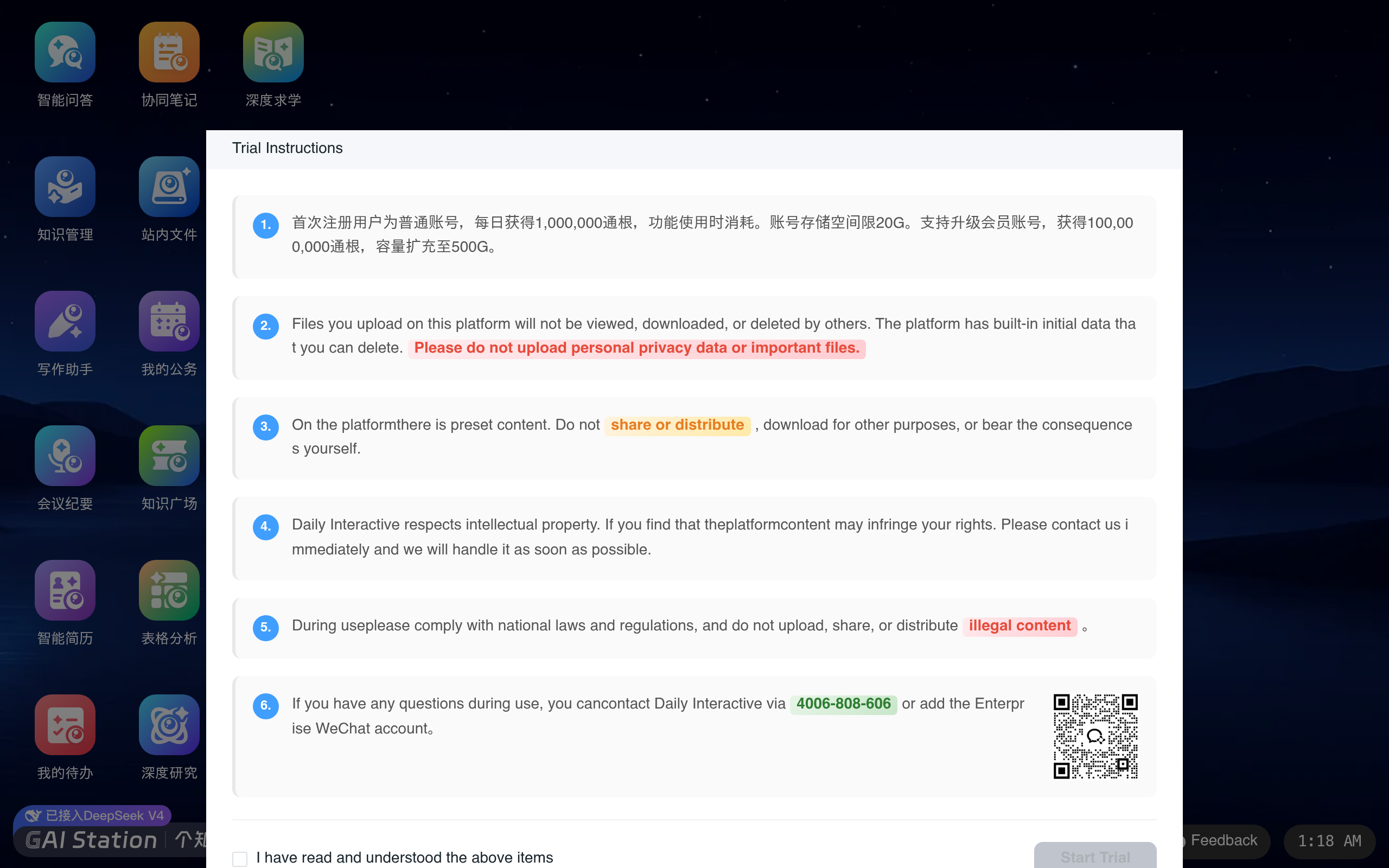
Task: Tick the 'I have read and understood' checkbox
Action: coord(240,859)
